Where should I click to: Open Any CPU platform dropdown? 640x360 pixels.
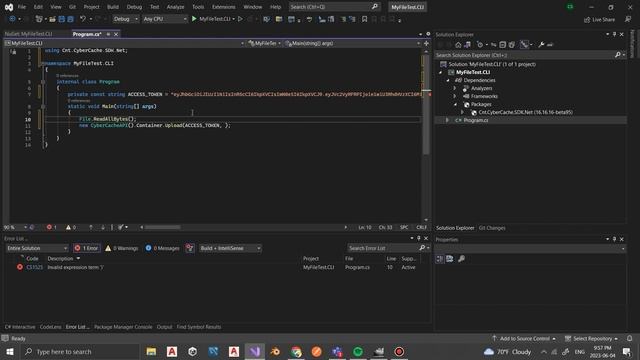pyautogui.click(x=165, y=19)
